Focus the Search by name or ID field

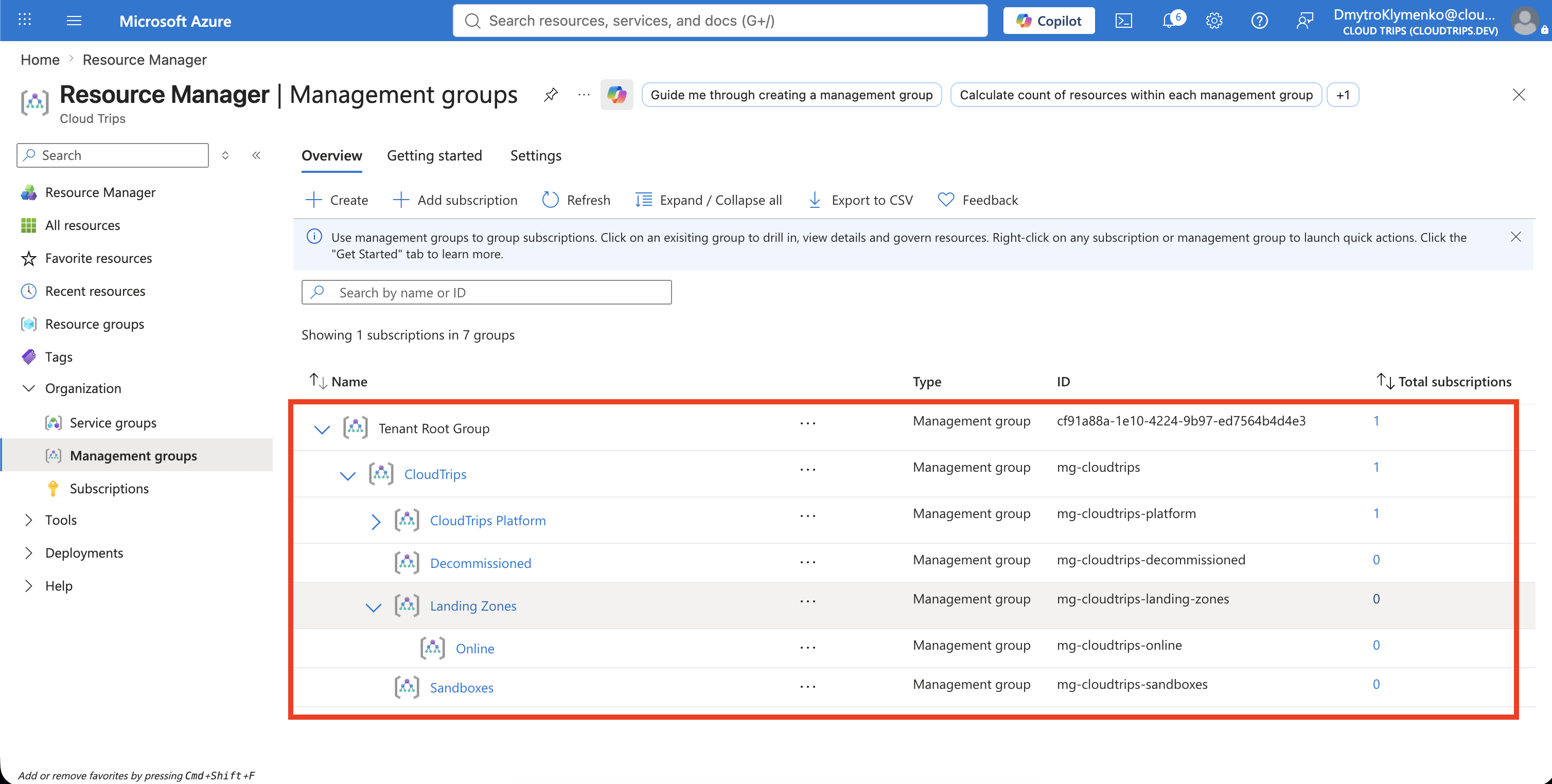pos(486,292)
